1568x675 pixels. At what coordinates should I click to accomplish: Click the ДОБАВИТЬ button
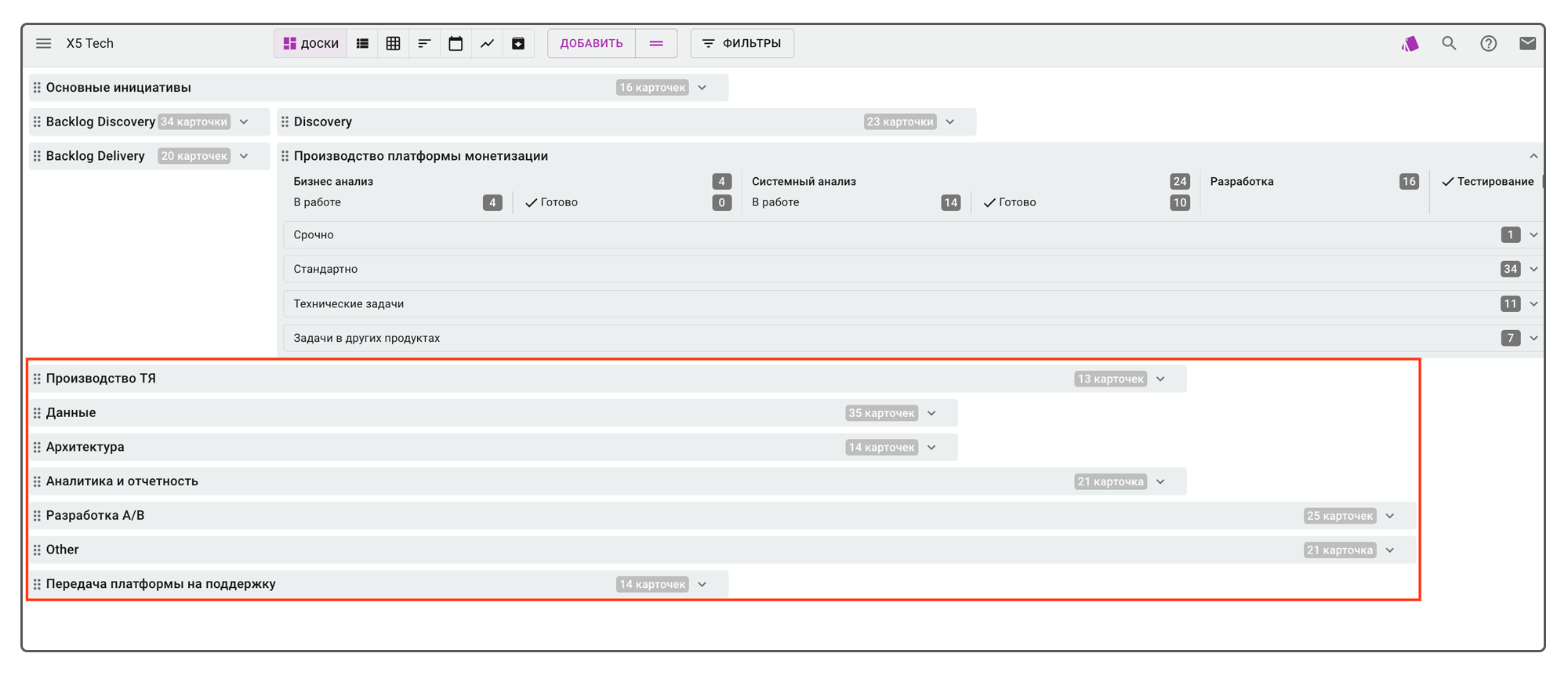click(592, 44)
